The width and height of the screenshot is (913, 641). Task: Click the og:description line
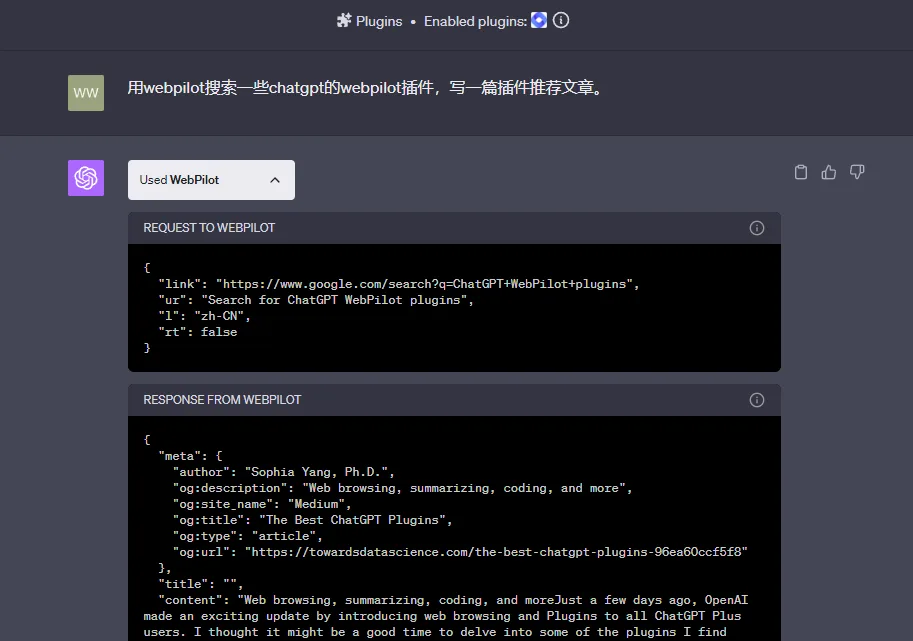(x=402, y=488)
